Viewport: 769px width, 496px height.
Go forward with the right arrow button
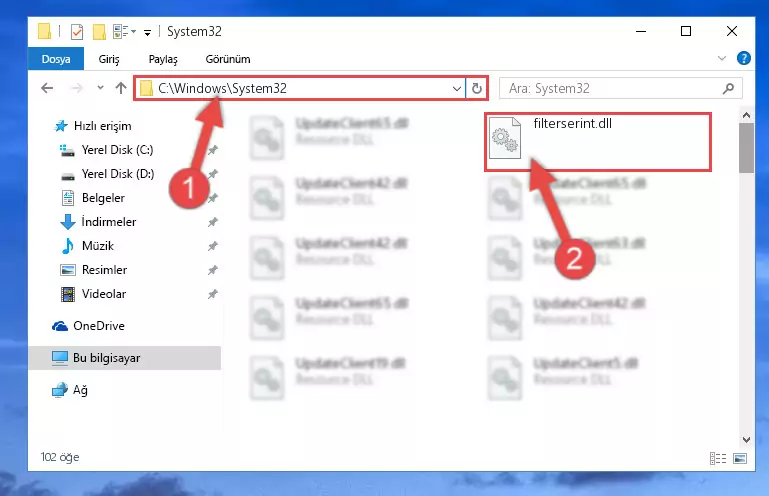77,88
